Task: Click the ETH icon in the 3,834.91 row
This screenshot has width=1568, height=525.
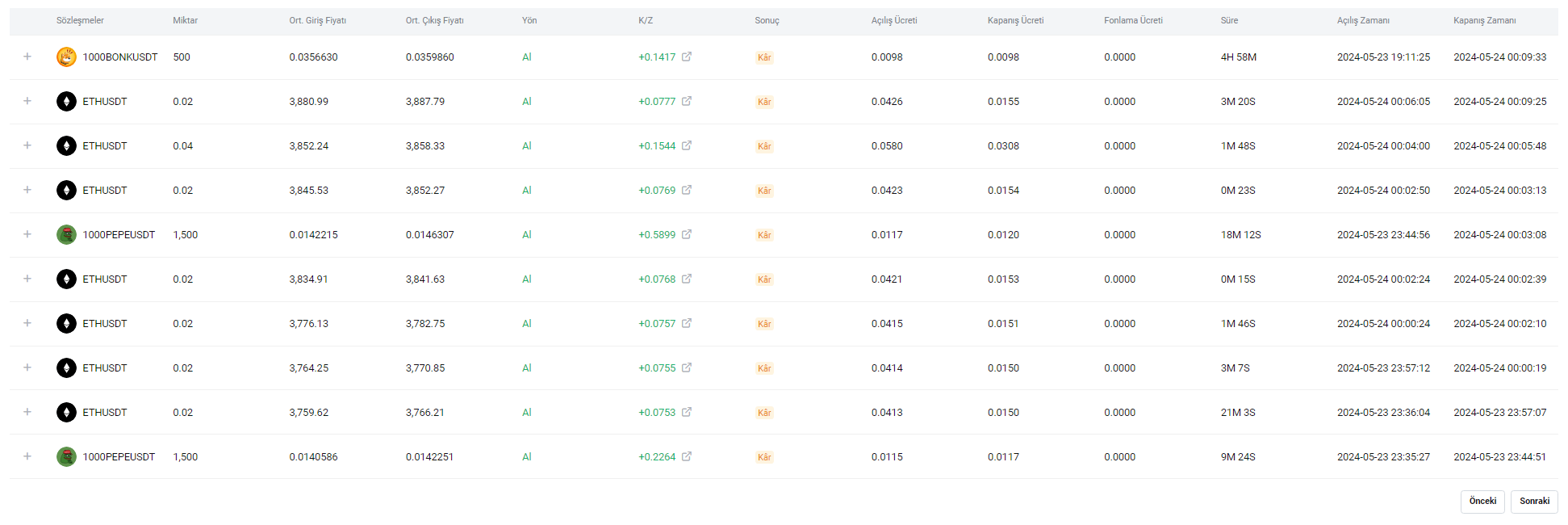Action: click(66, 279)
